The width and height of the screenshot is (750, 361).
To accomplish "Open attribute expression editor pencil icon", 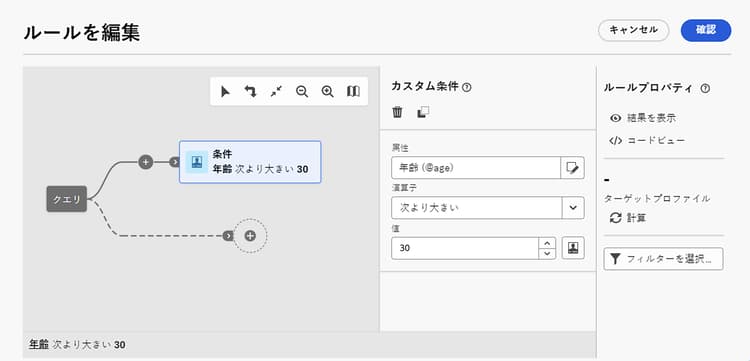I will [573, 167].
